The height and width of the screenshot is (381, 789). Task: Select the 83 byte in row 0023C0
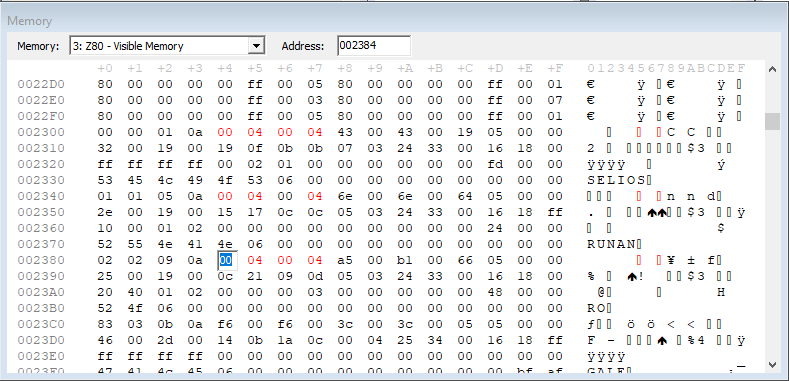(105, 324)
